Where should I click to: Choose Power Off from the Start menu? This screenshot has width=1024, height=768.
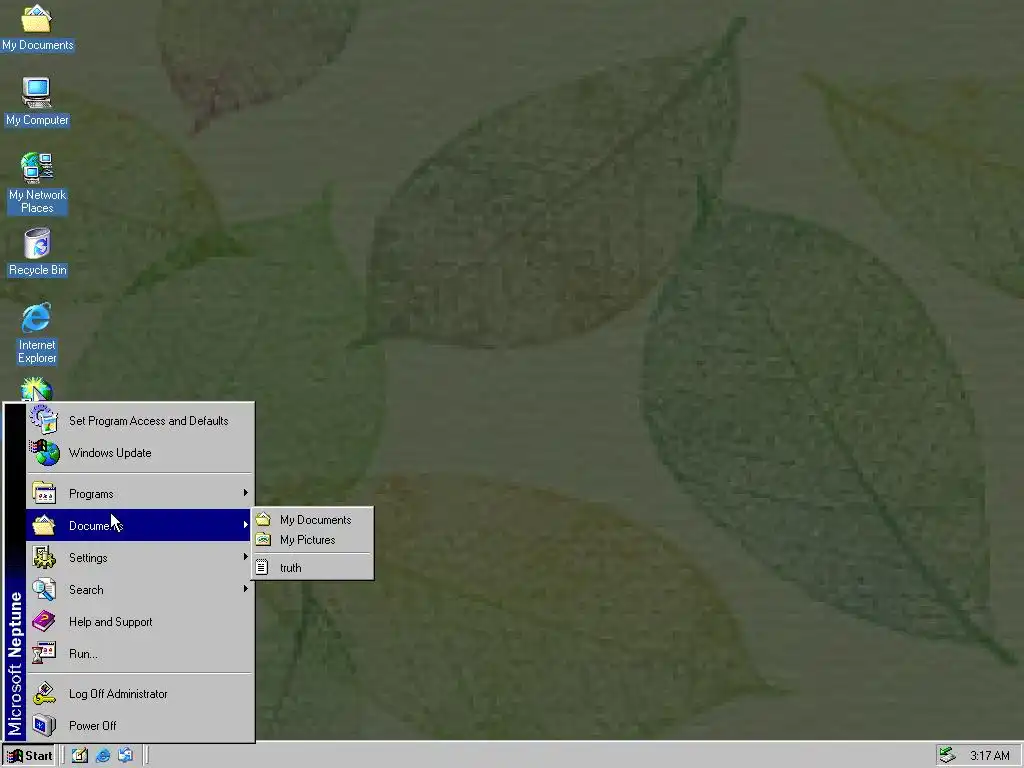pos(139,726)
